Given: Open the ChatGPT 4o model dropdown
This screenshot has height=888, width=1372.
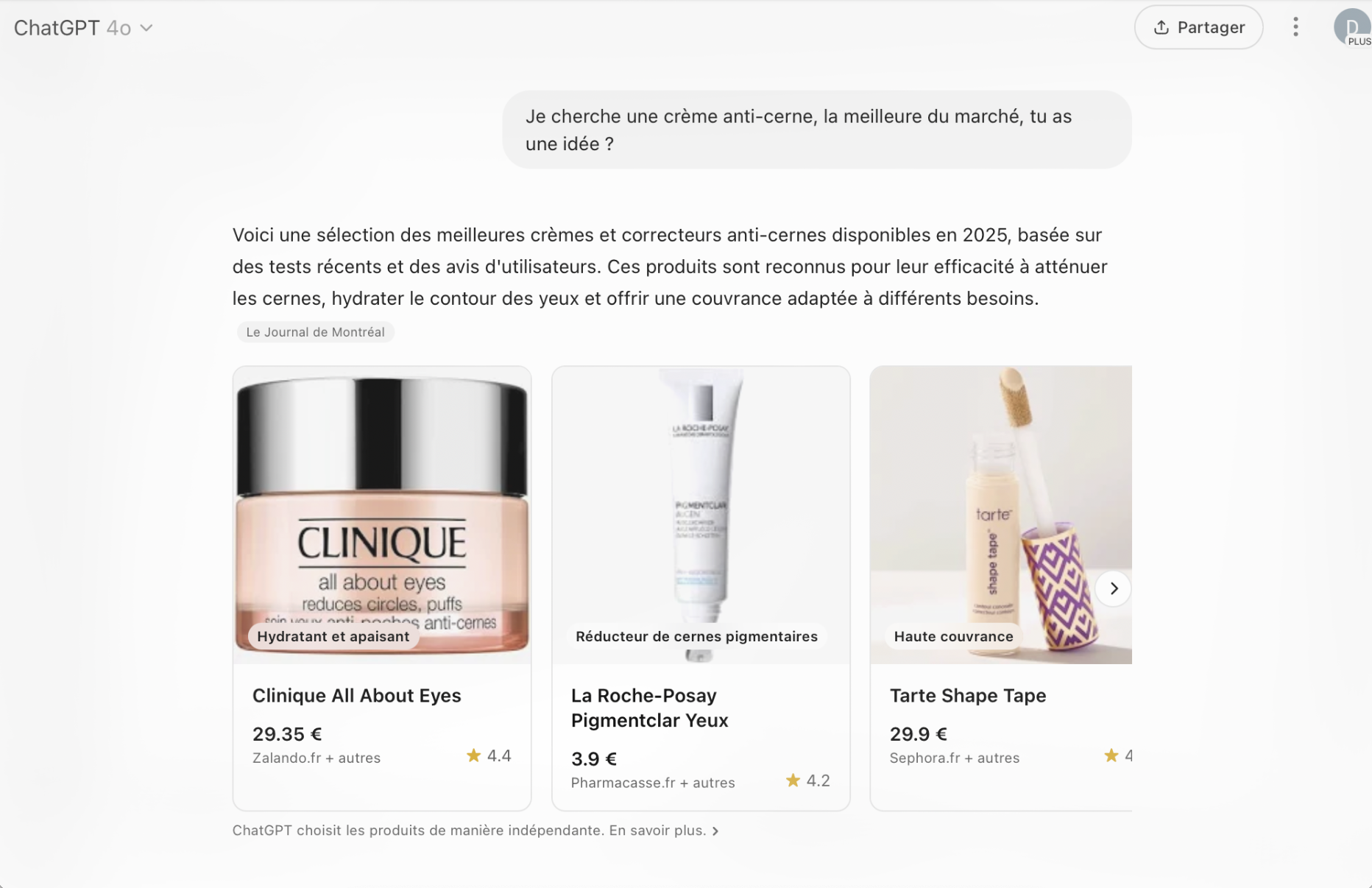Looking at the screenshot, I should (83, 28).
